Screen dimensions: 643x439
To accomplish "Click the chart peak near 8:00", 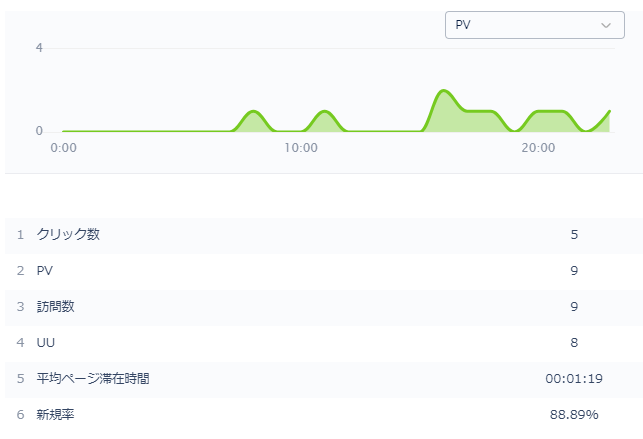I will click(x=253, y=111).
